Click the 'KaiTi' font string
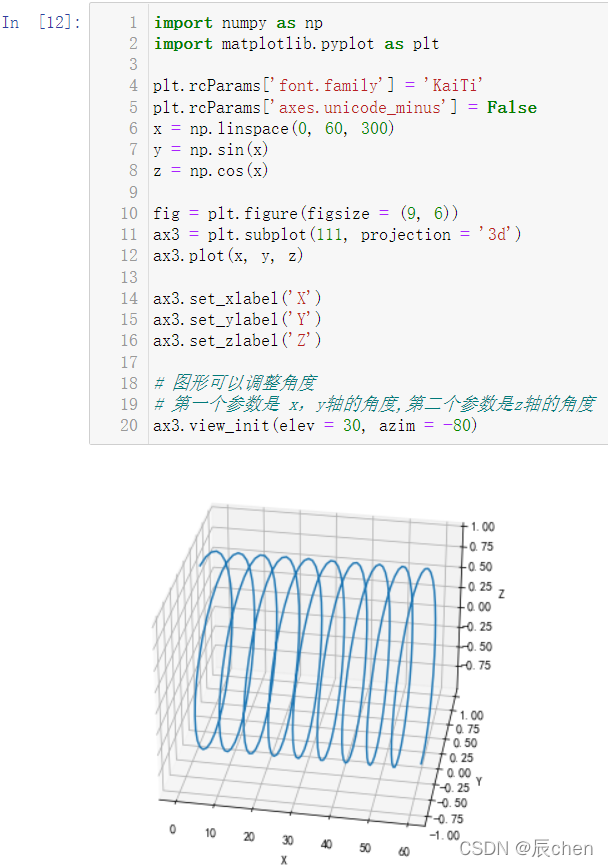Screen dimensions: 608x867 (453, 85)
